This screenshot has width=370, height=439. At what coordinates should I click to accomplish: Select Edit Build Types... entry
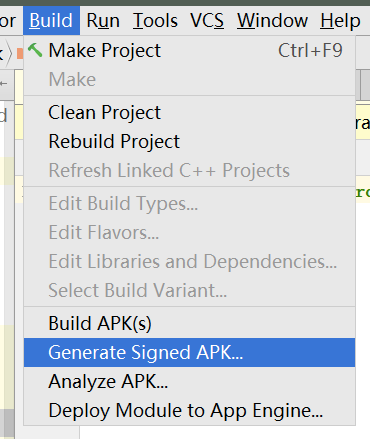(x=189, y=203)
